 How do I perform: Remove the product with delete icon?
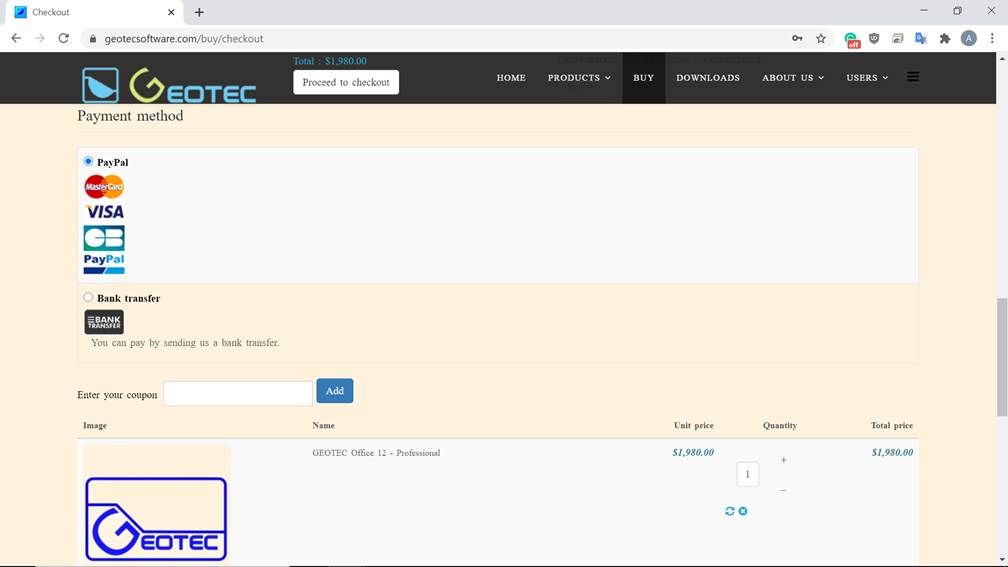(x=743, y=511)
